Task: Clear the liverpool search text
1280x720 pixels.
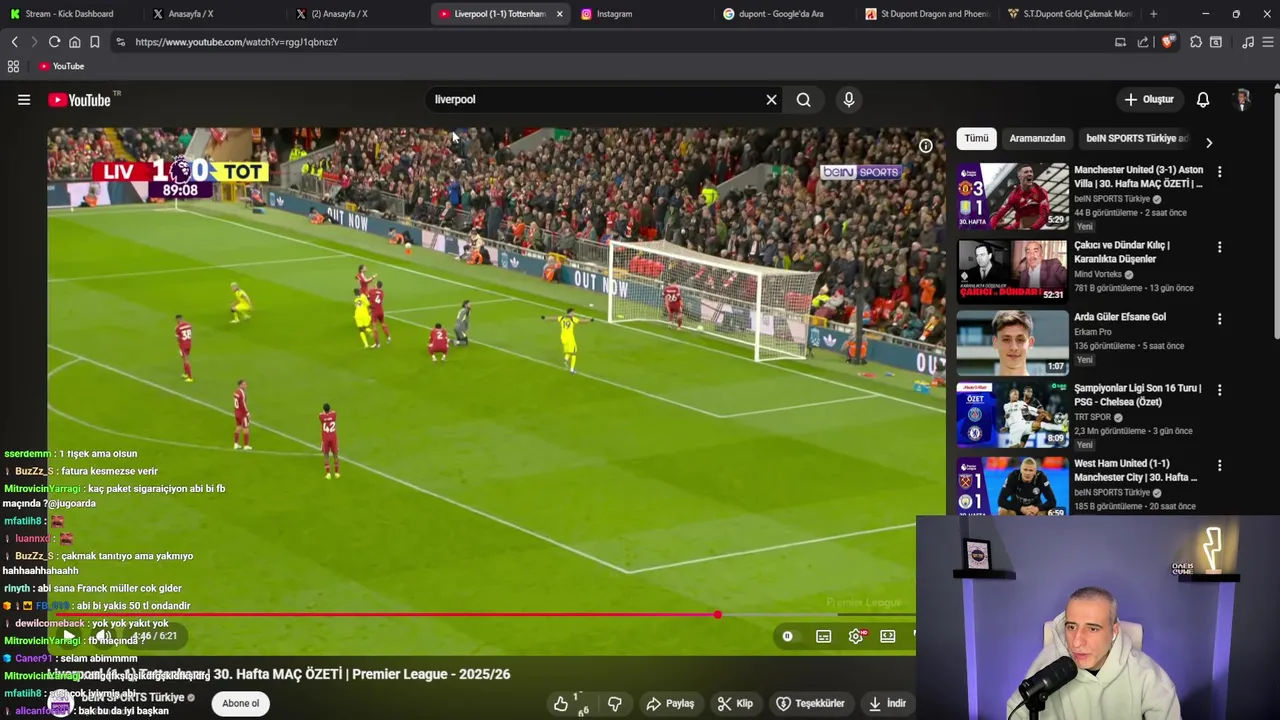Action: coord(771,100)
